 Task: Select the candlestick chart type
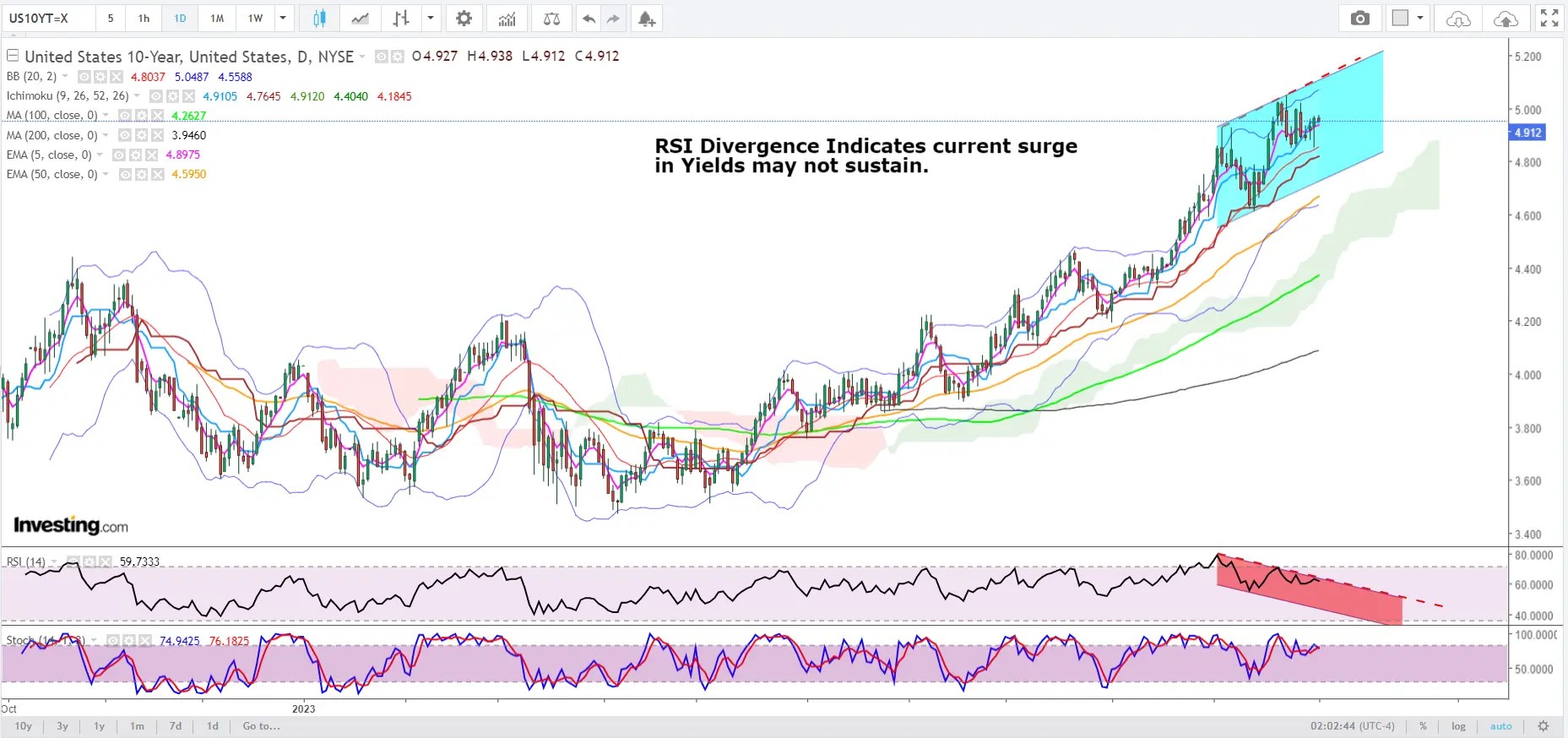(319, 19)
